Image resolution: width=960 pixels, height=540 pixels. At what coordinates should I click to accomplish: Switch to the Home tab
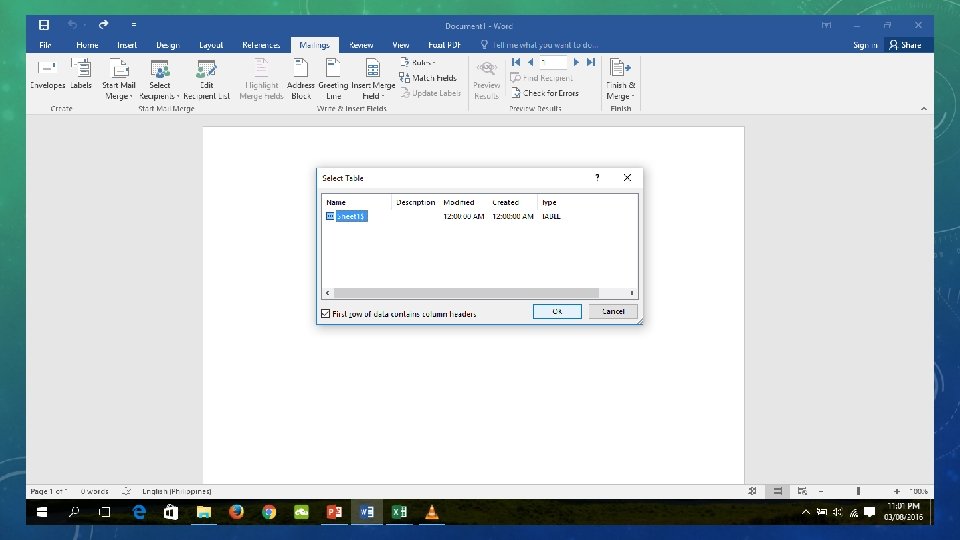87,45
